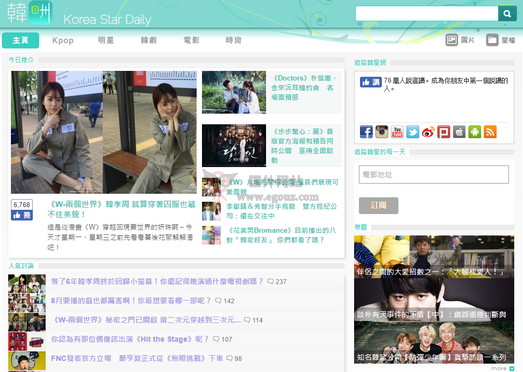Open the Weibo social icon

pyautogui.click(x=428, y=132)
